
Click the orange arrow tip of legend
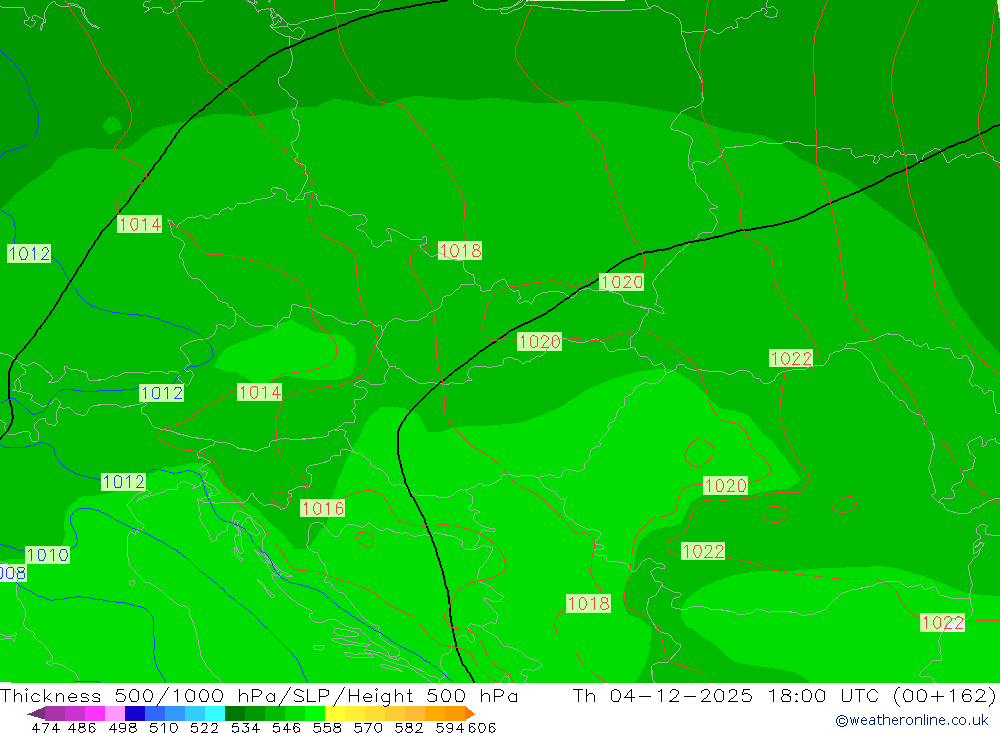coord(470,714)
